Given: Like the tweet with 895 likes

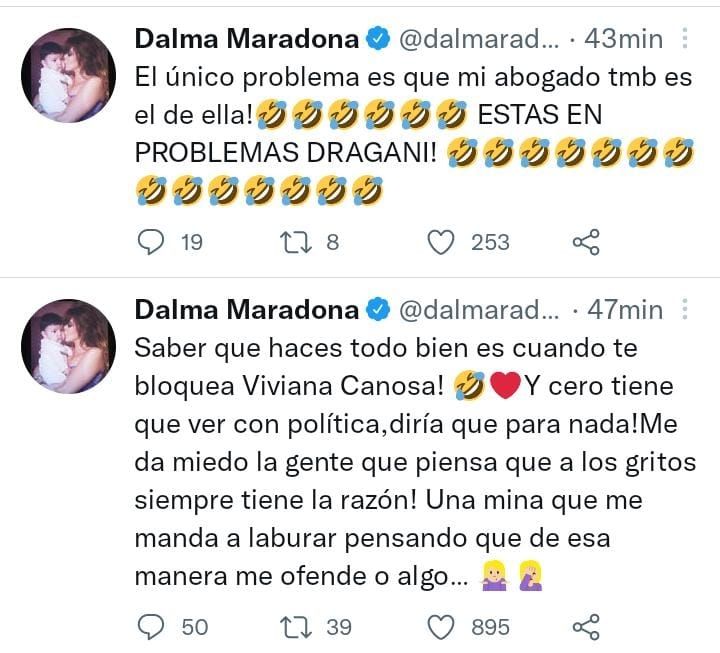Looking at the screenshot, I should click(x=442, y=626).
